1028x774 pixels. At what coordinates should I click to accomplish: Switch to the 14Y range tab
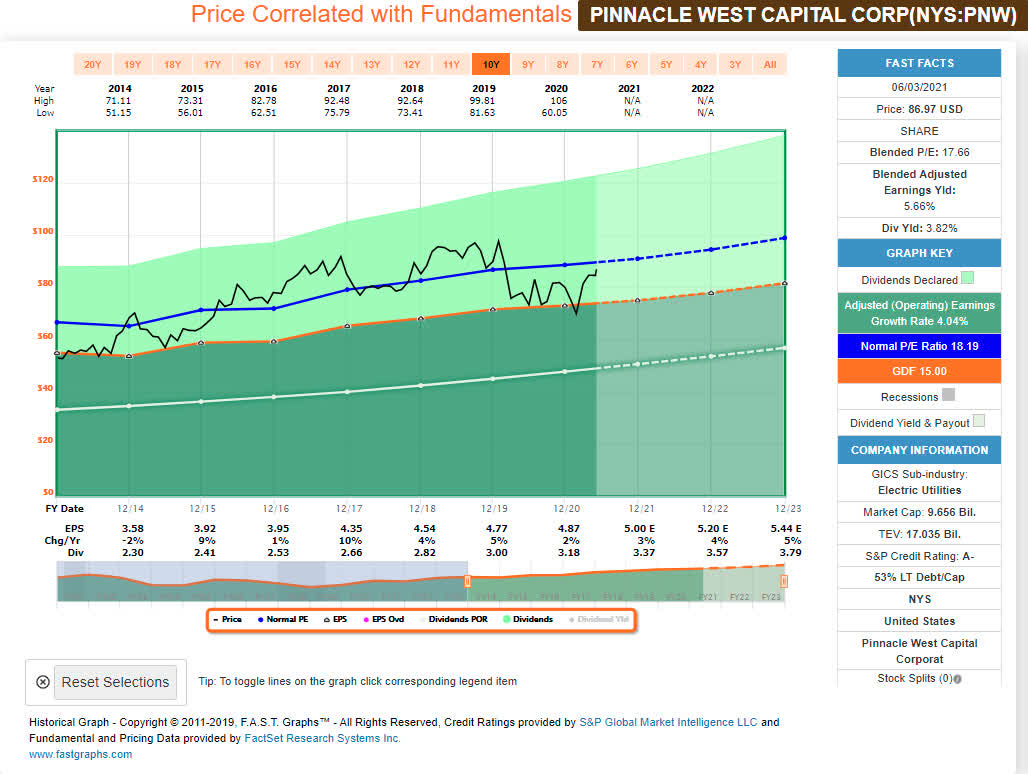pyautogui.click(x=332, y=64)
